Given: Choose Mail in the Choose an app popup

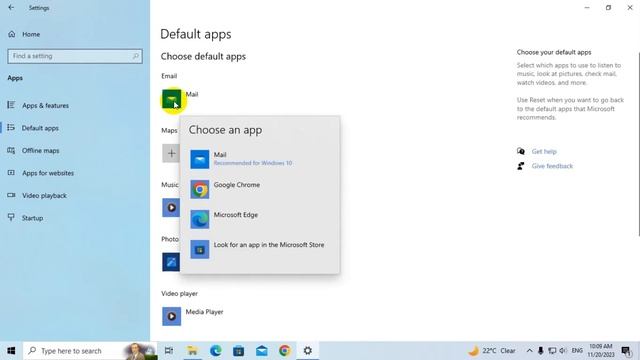Looking at the screenshot, I should 260,159.
